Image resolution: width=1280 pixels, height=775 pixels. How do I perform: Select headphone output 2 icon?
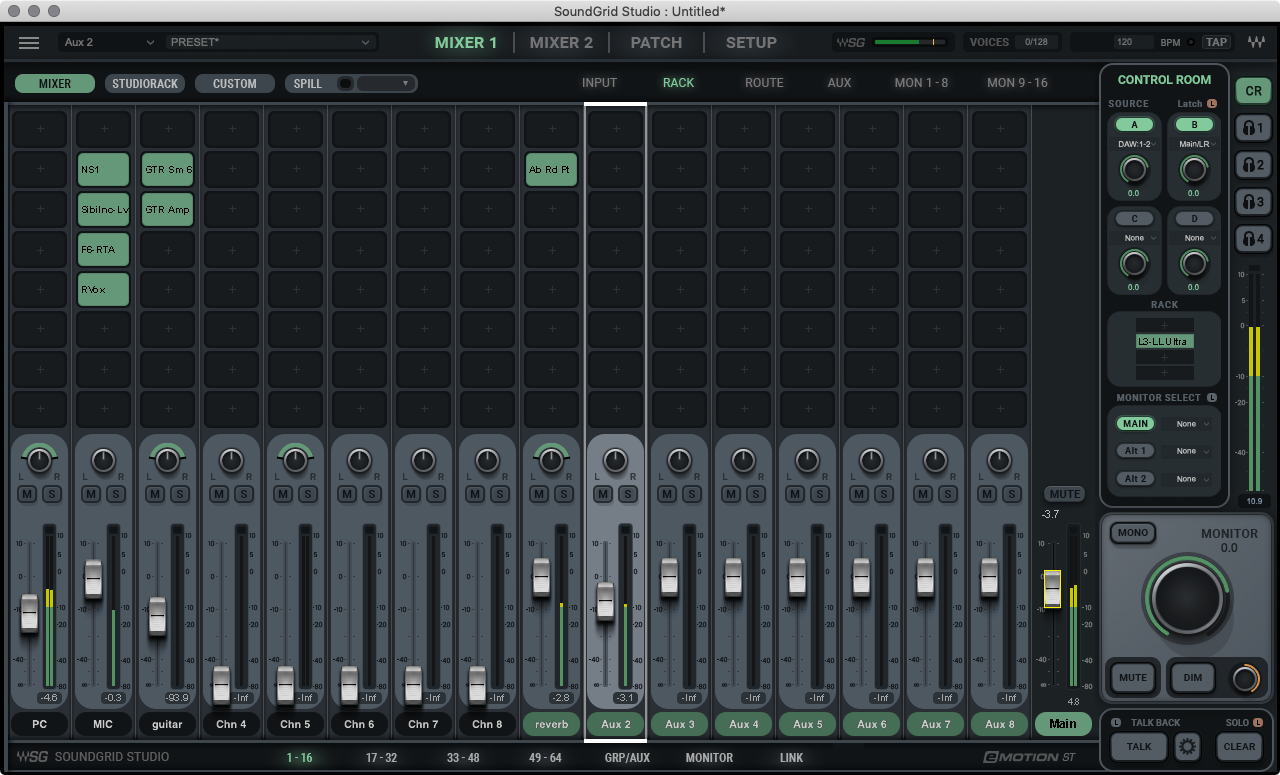pos(1254,165)
